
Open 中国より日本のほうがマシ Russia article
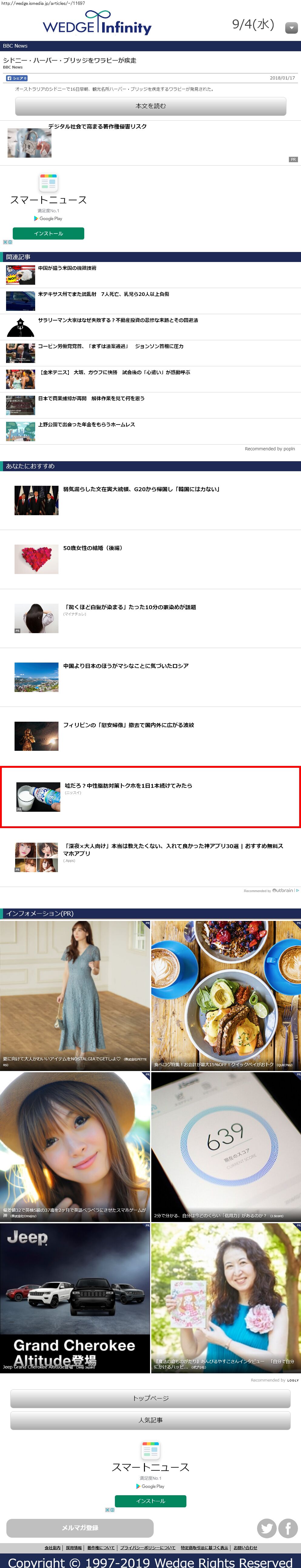click(x=126, y=666)
